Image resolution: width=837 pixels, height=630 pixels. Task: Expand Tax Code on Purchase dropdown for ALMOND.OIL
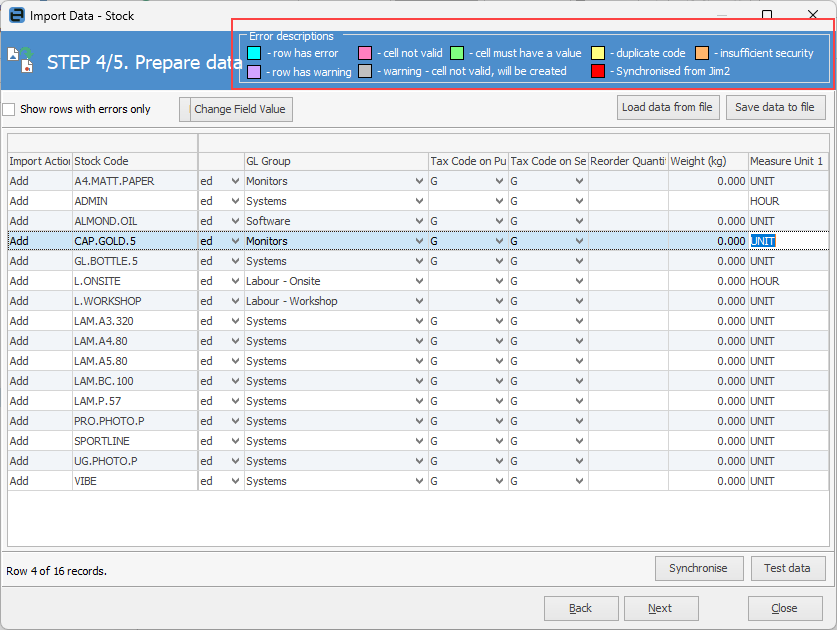tap(499, 222)
